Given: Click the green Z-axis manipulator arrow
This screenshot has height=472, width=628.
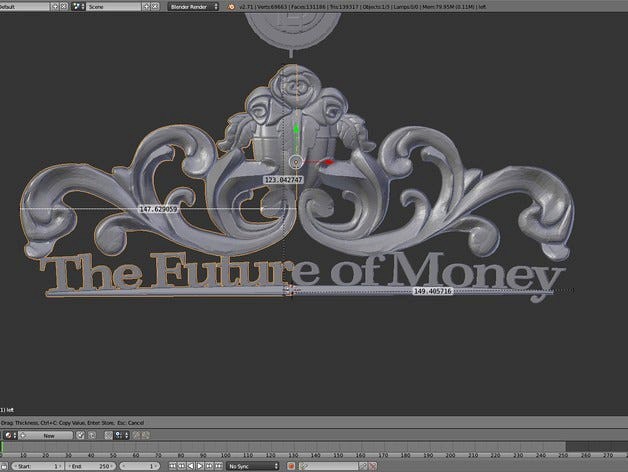Looking at the screenshot, I should coord(297,129).
